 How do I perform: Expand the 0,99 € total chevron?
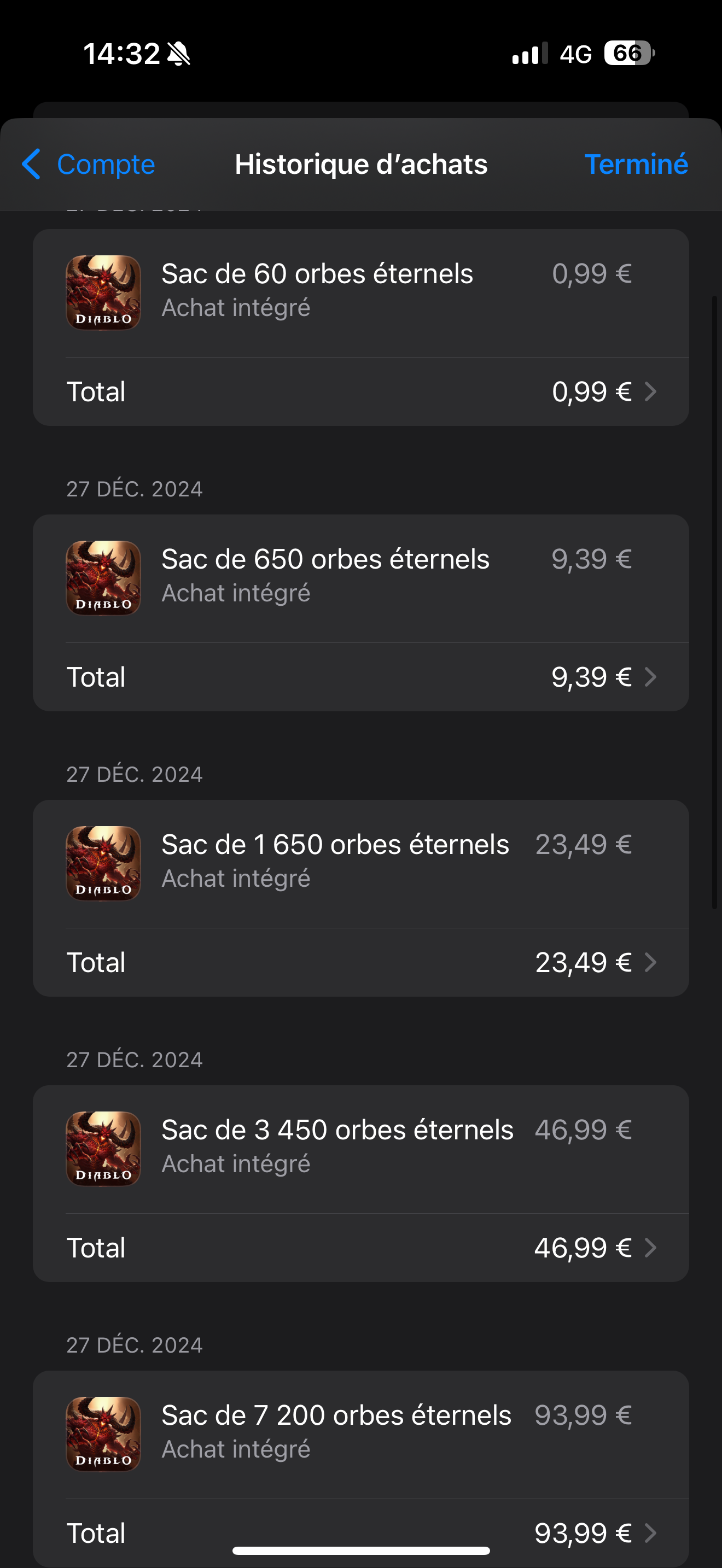(x=650, y=391)
